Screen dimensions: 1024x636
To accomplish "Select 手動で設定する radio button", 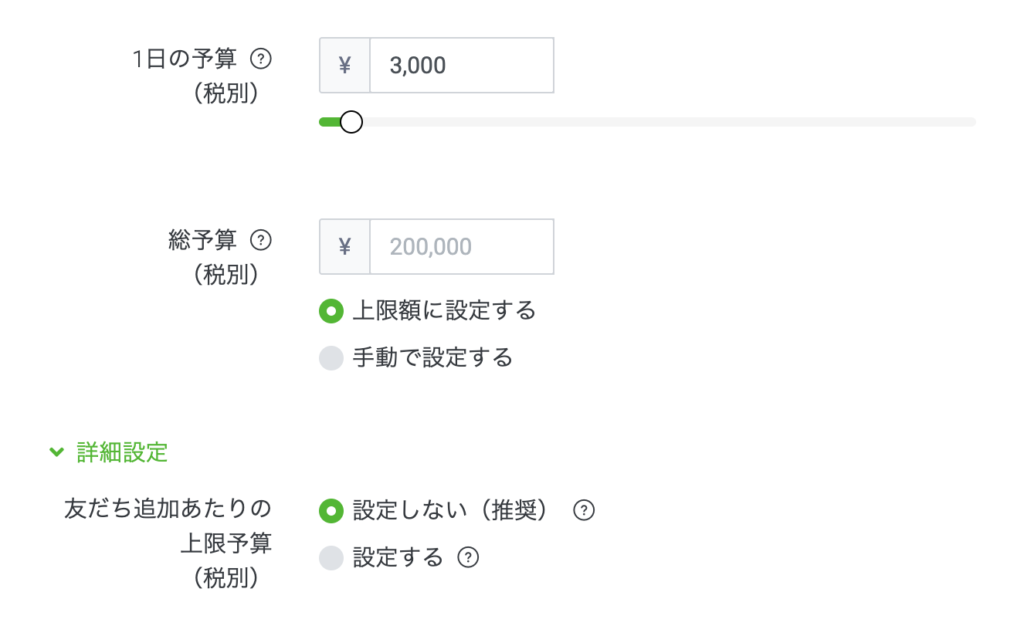I will (331, 358).
